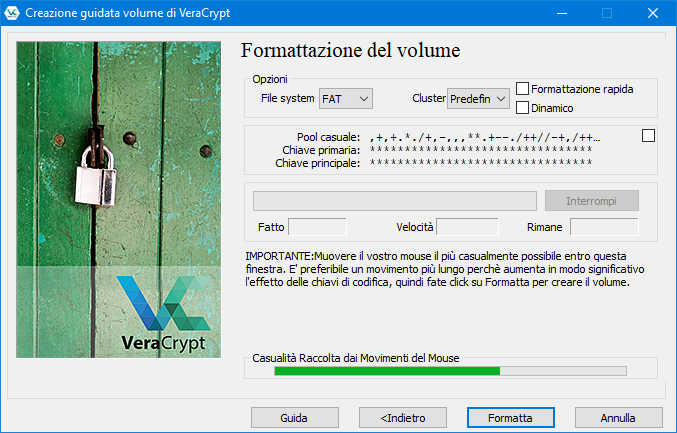
Task: Tick the checkbox beside the Pool casuale row
Action: 648,136
